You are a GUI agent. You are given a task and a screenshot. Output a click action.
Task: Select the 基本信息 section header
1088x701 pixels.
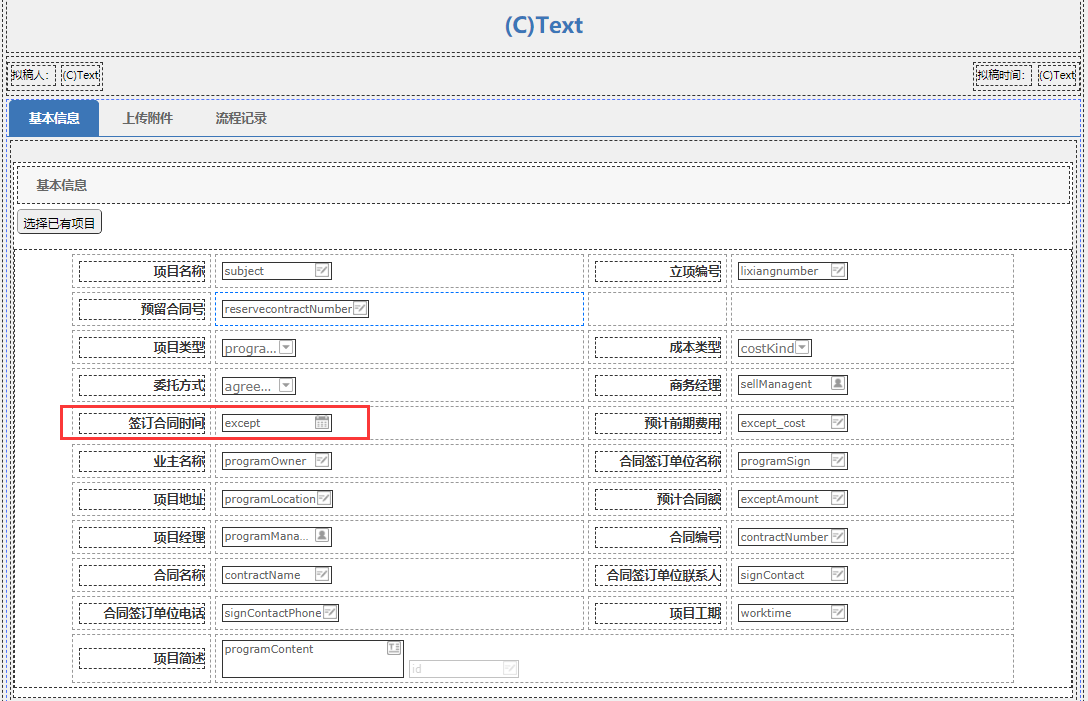click(62, 185)
